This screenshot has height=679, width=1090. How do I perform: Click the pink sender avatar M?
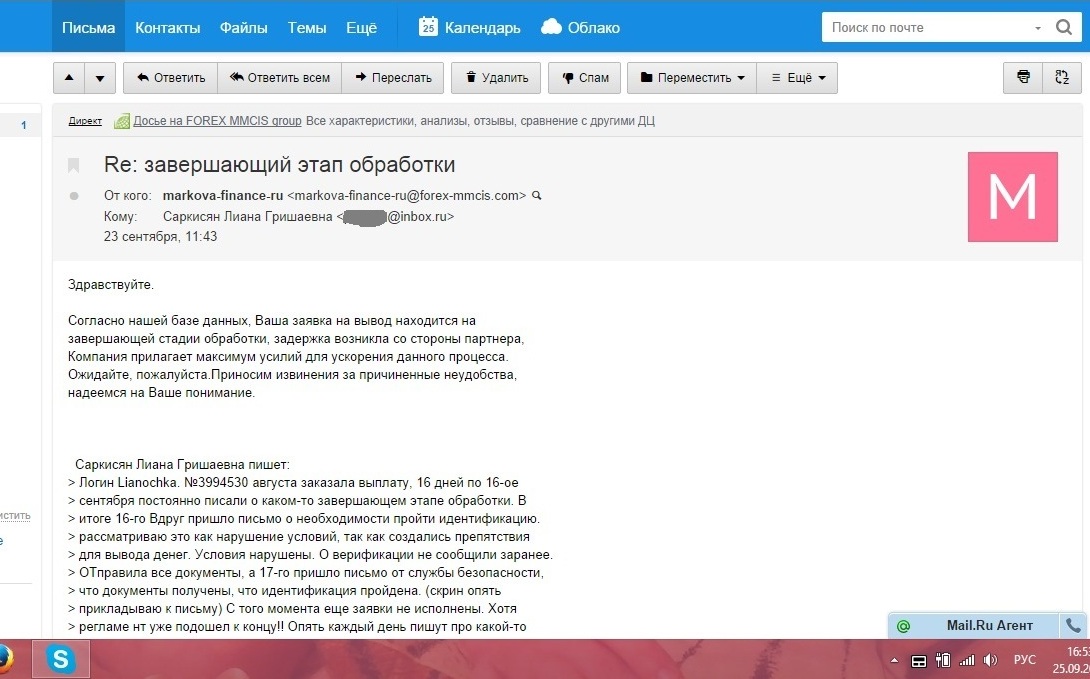coord(1012,197)
